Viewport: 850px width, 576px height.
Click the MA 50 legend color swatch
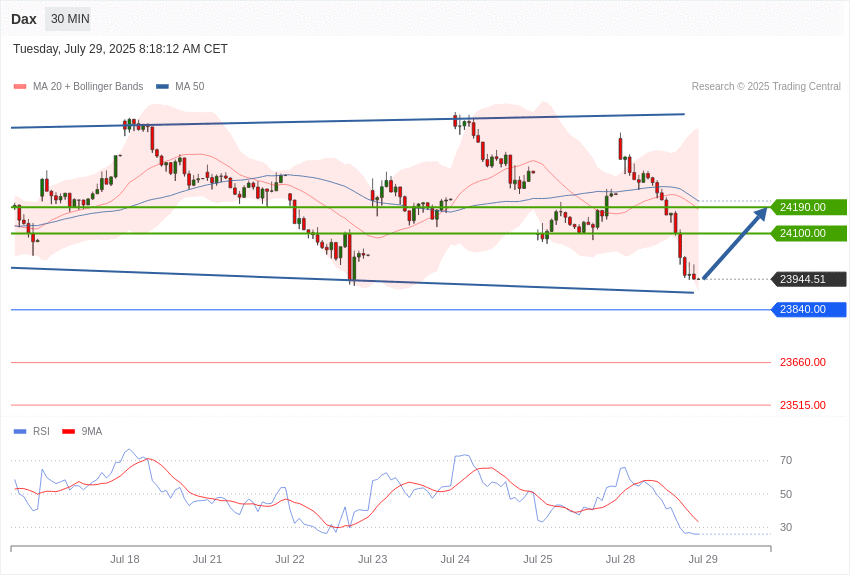pos(162,87)
